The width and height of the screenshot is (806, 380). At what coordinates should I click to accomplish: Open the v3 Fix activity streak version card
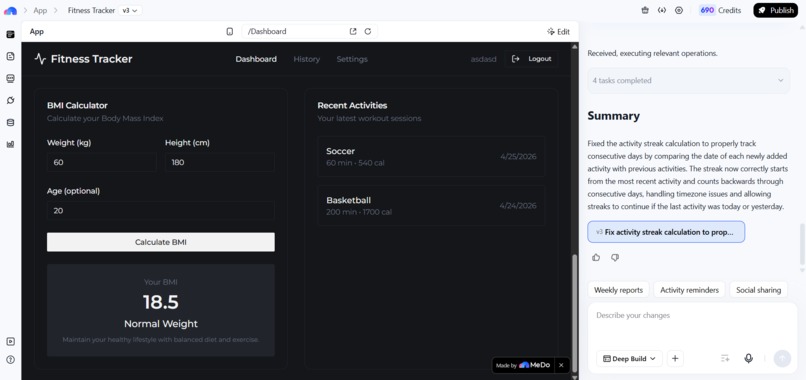pos(666,232)
